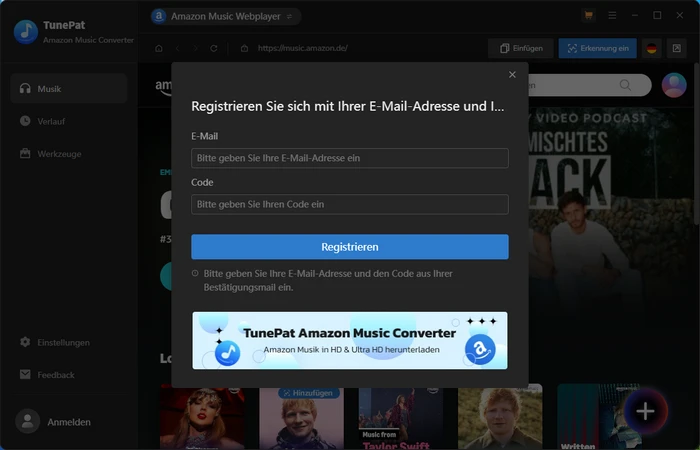
Task: Change region via German flag icon
Action: pos(651,48)
